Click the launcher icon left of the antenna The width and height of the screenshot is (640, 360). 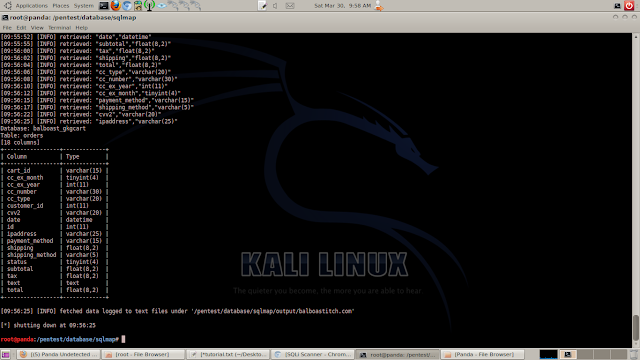click(x=138, y=6)
